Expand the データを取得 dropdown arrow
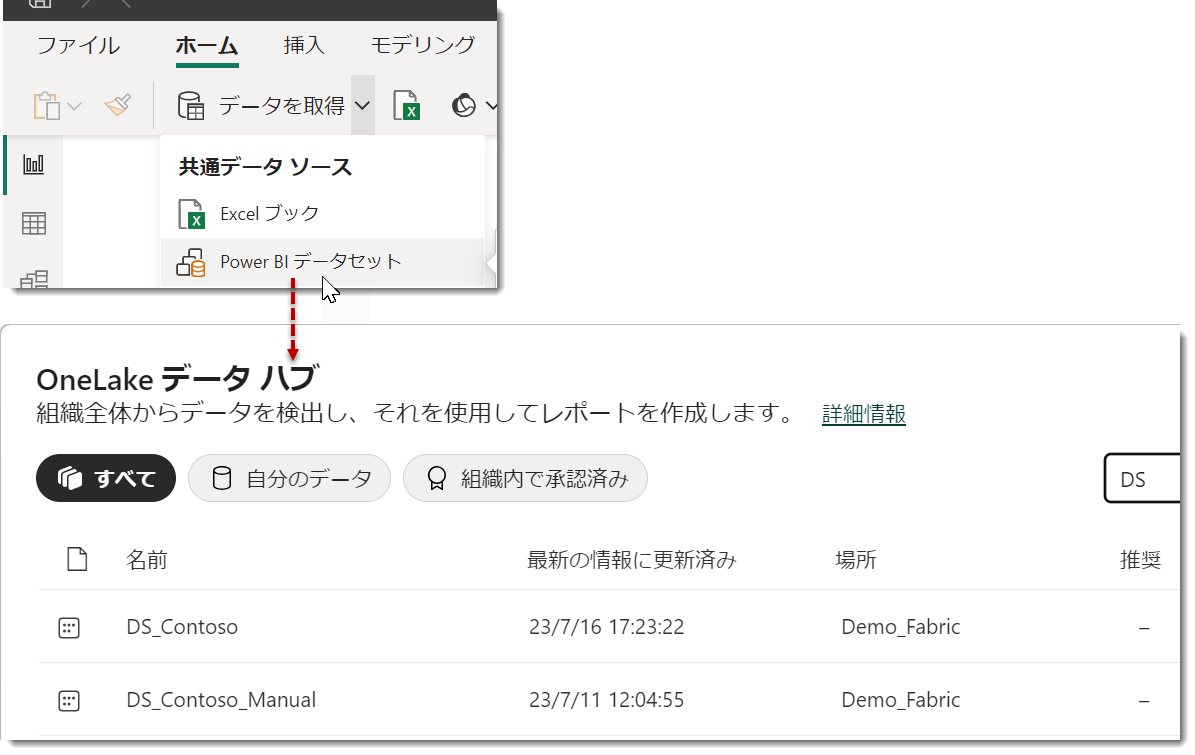The width and height of the screenshot is (1195, 755). 363,105
